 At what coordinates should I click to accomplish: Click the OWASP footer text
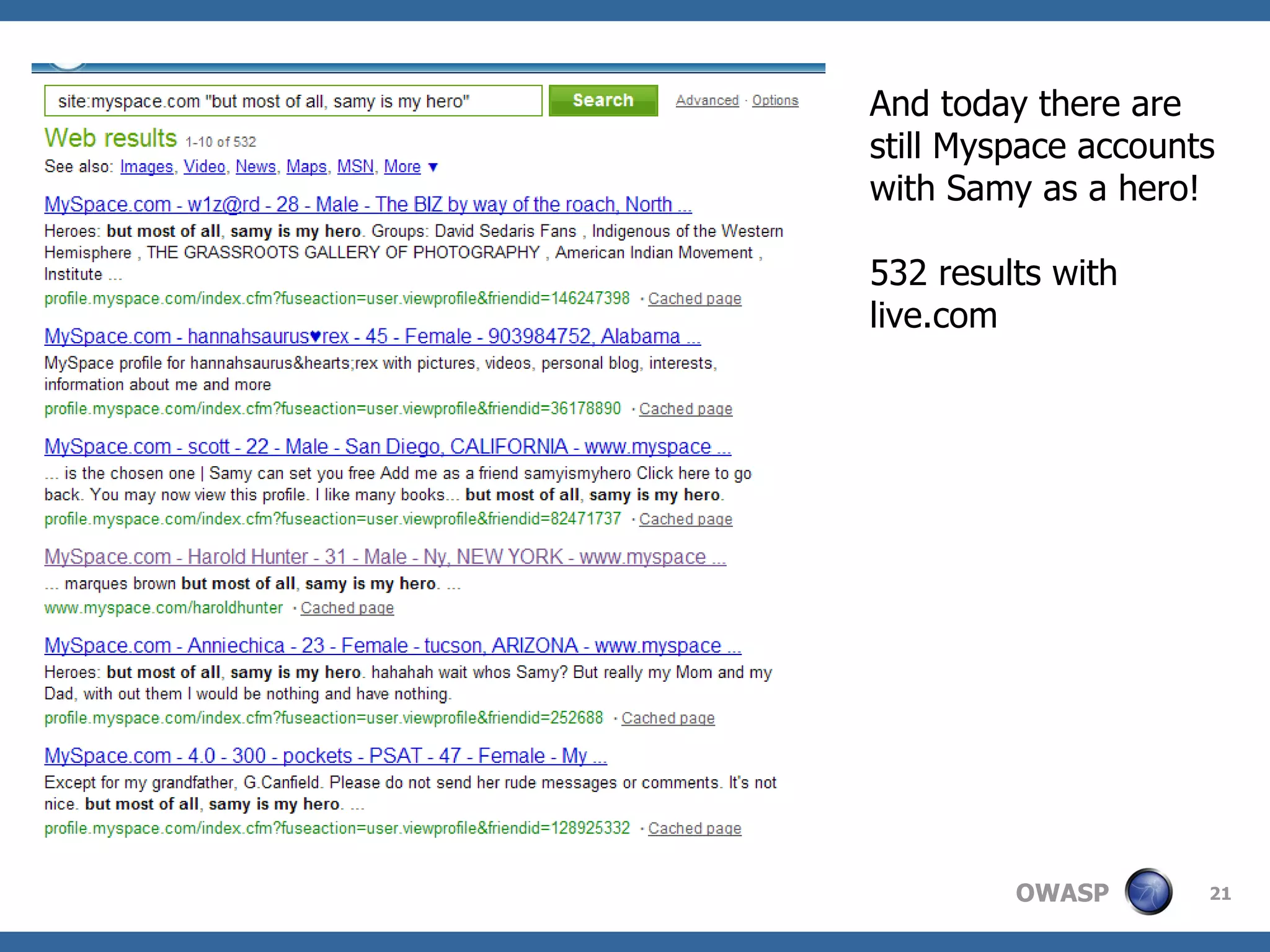tap(1062, 893)
